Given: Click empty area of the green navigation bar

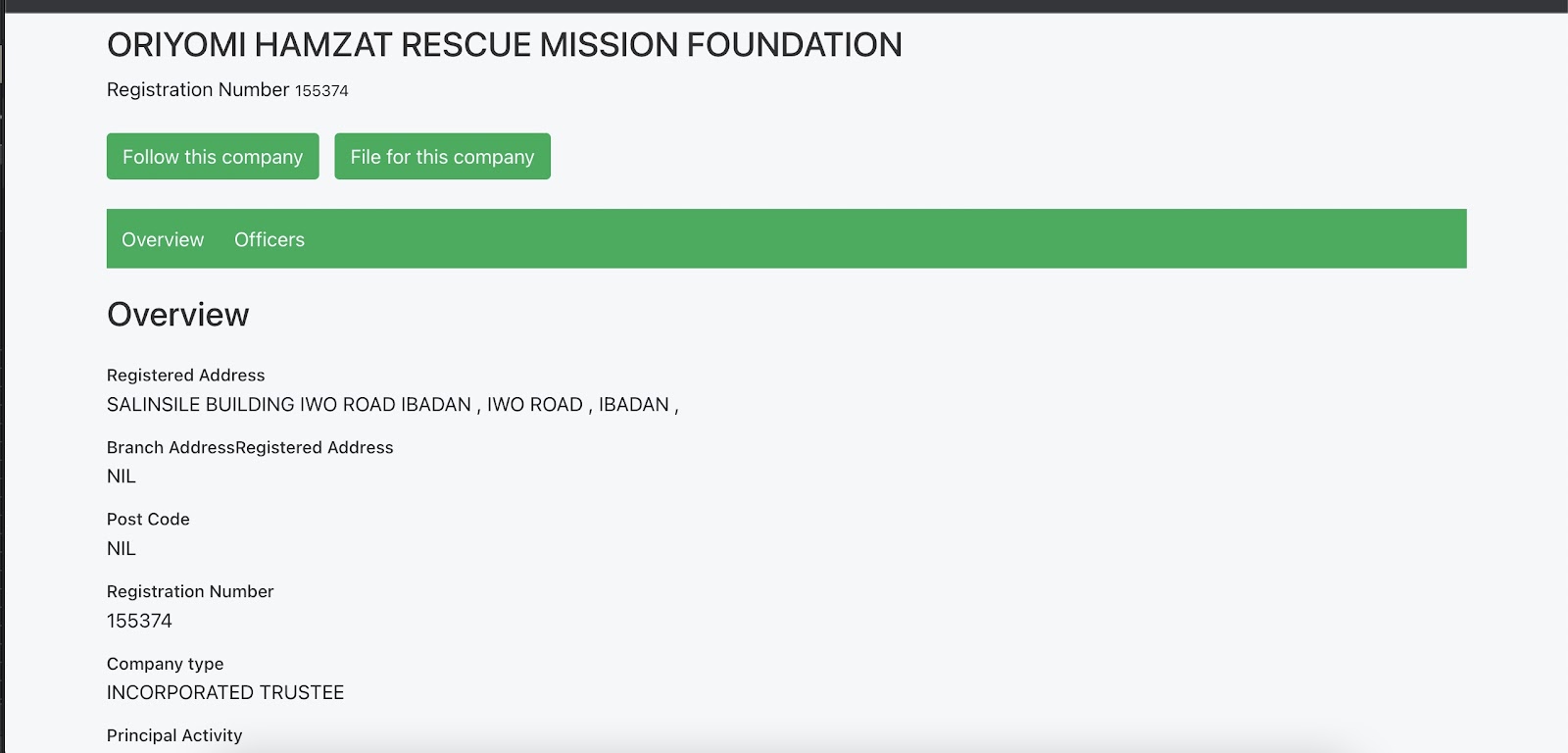Looking at the screenshot, I should (882, 239).
